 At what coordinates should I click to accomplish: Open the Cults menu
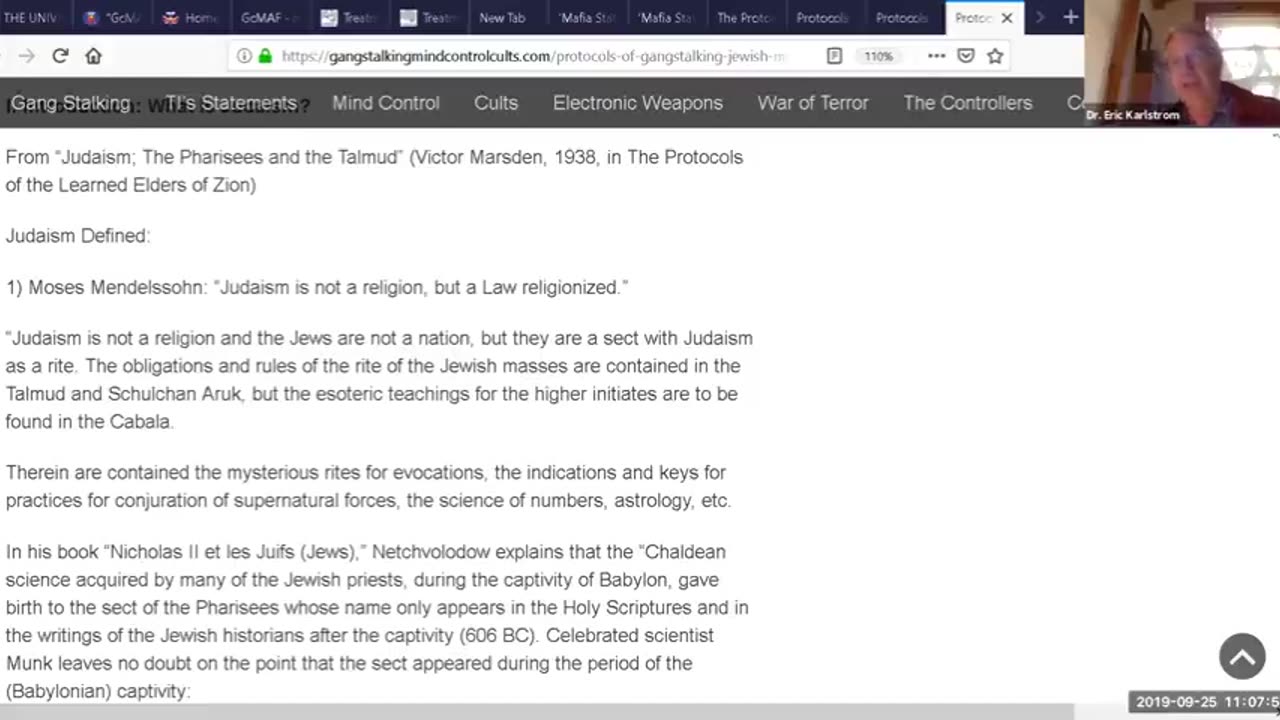click(496, 103)
